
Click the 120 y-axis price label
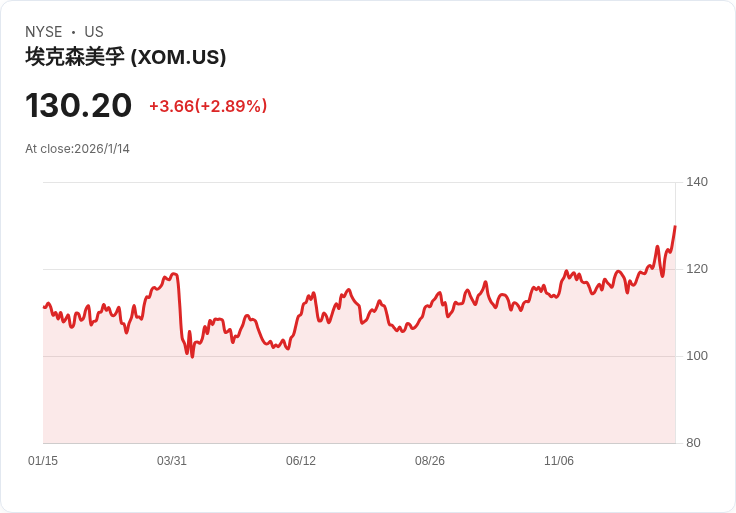tap(697, 269)
